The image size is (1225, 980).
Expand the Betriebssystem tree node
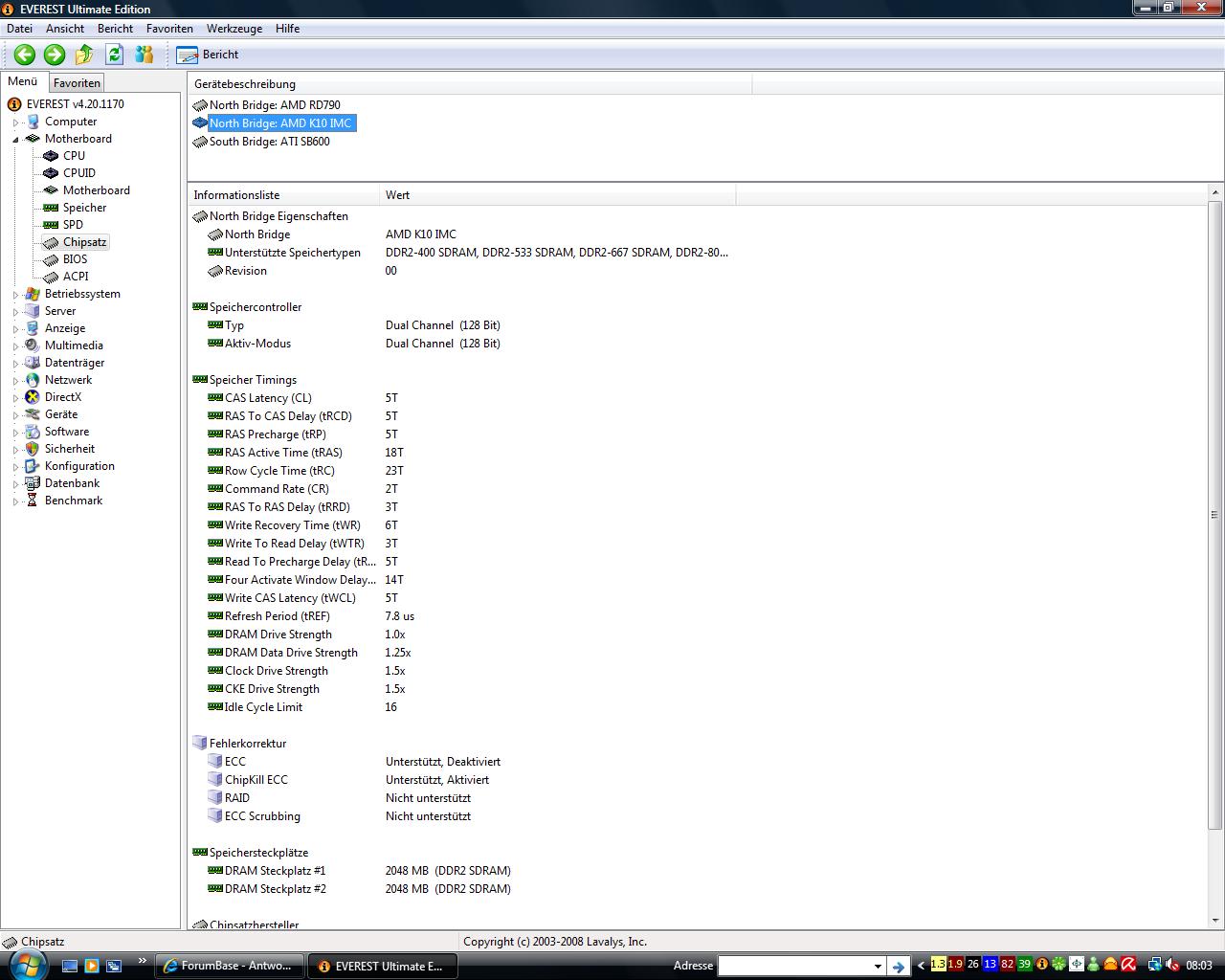click(15, 295)
